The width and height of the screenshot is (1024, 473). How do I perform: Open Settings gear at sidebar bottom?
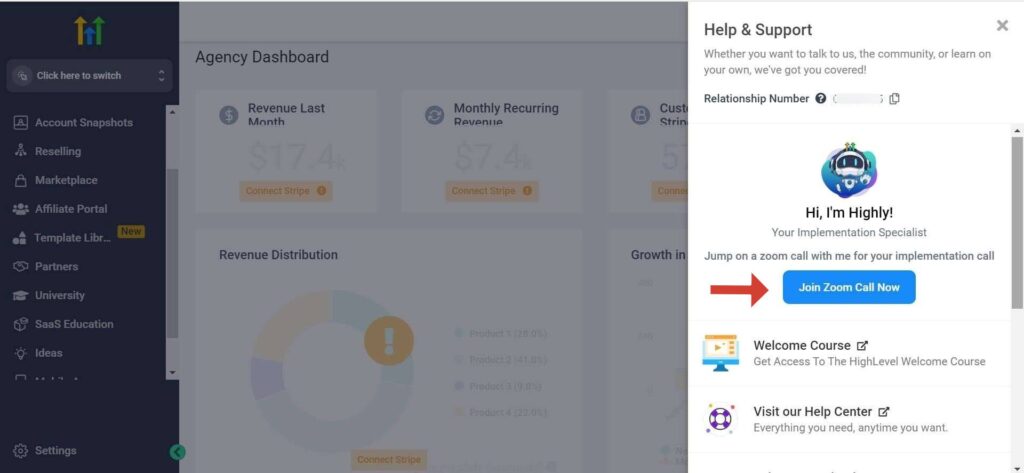click(20, 451)
